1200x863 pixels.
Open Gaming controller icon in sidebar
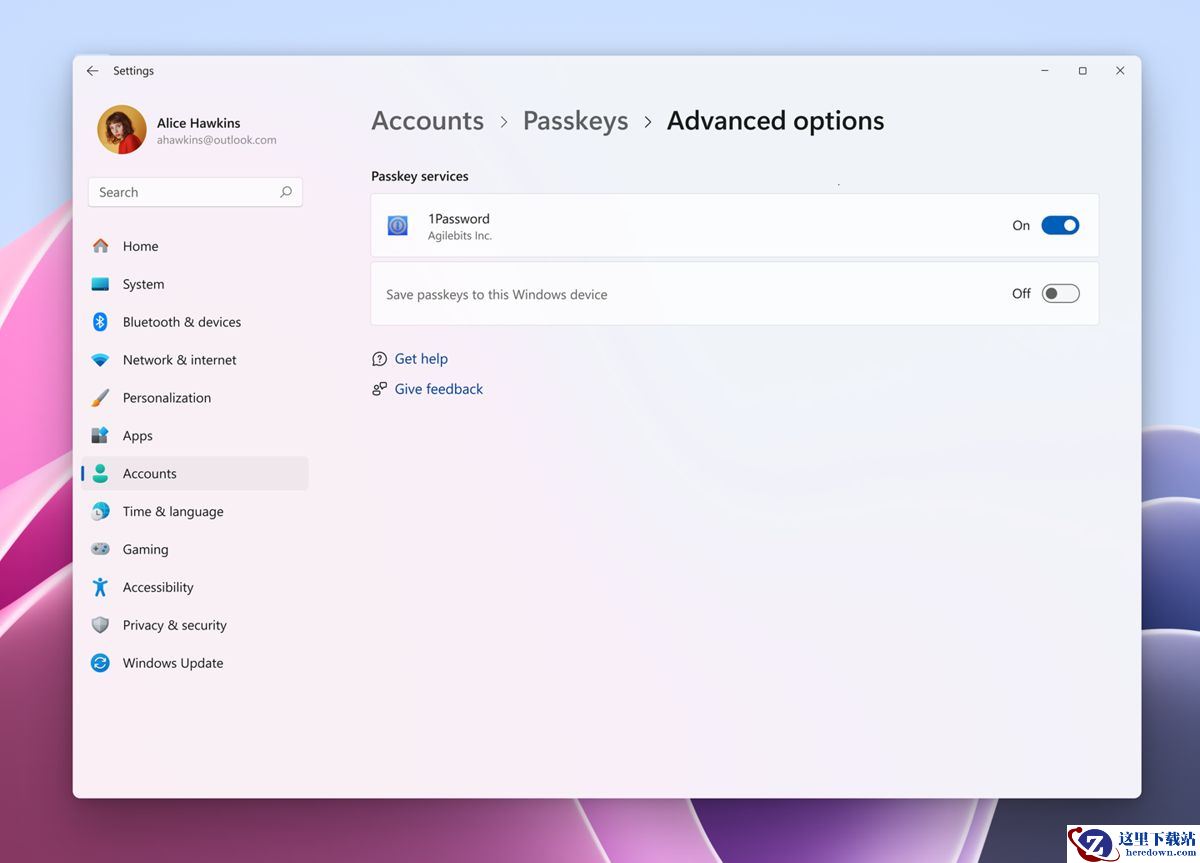click(100, 549)
